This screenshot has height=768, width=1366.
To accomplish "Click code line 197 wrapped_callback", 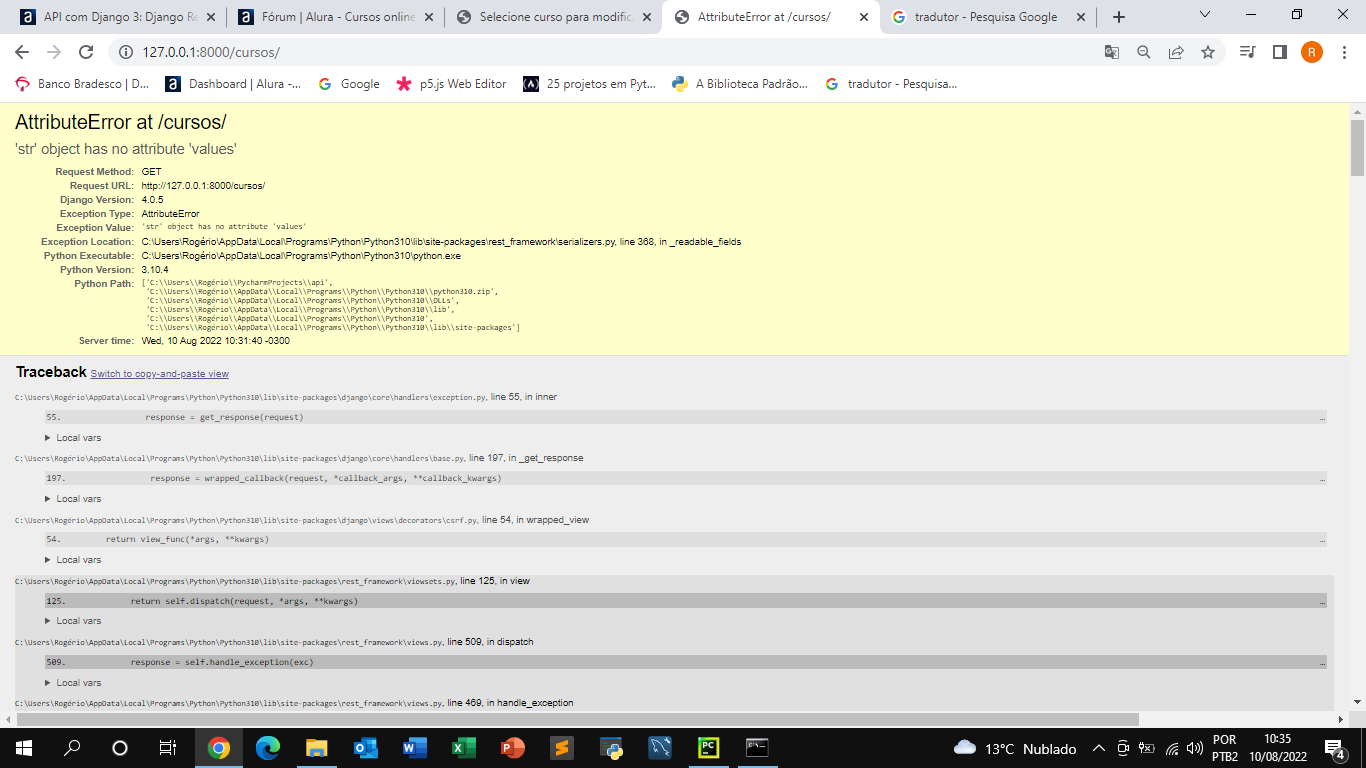I will click(686, 478).
